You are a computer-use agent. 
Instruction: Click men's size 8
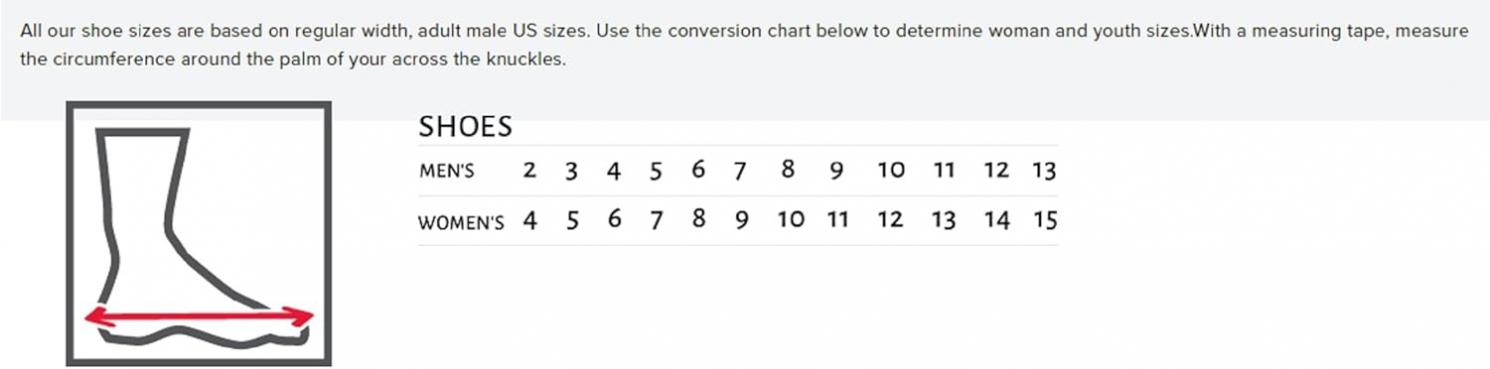pos(788,170)
